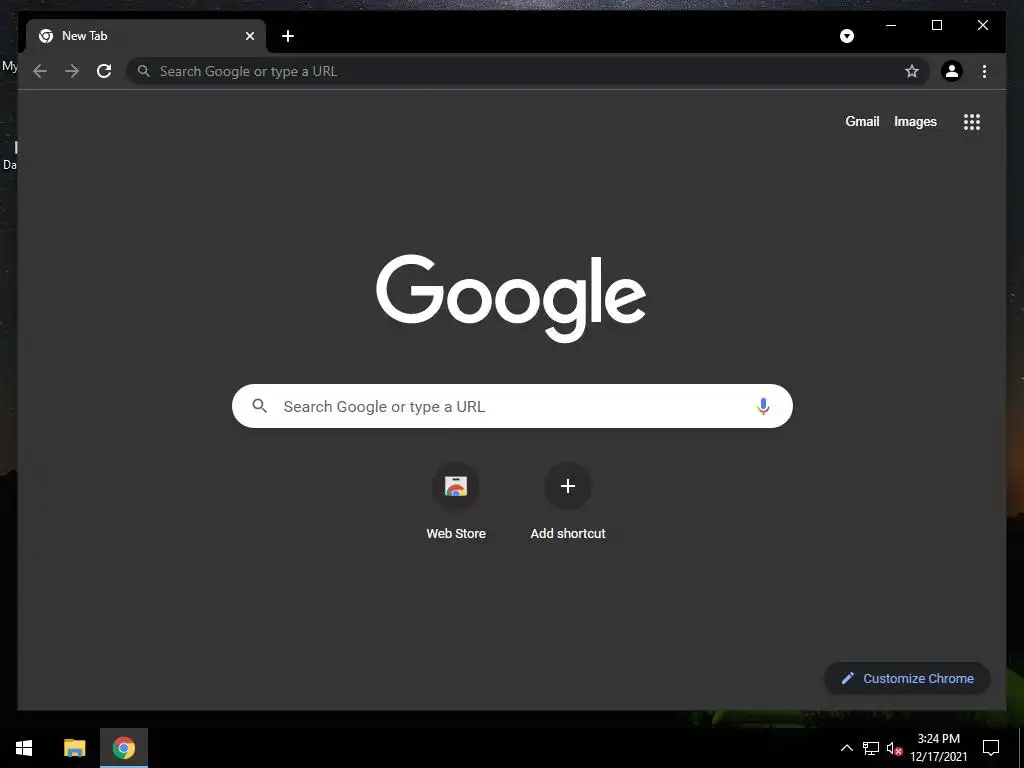1024x768 pixels.
Task: Maximize the Chrome window
Action: [936, 25]
